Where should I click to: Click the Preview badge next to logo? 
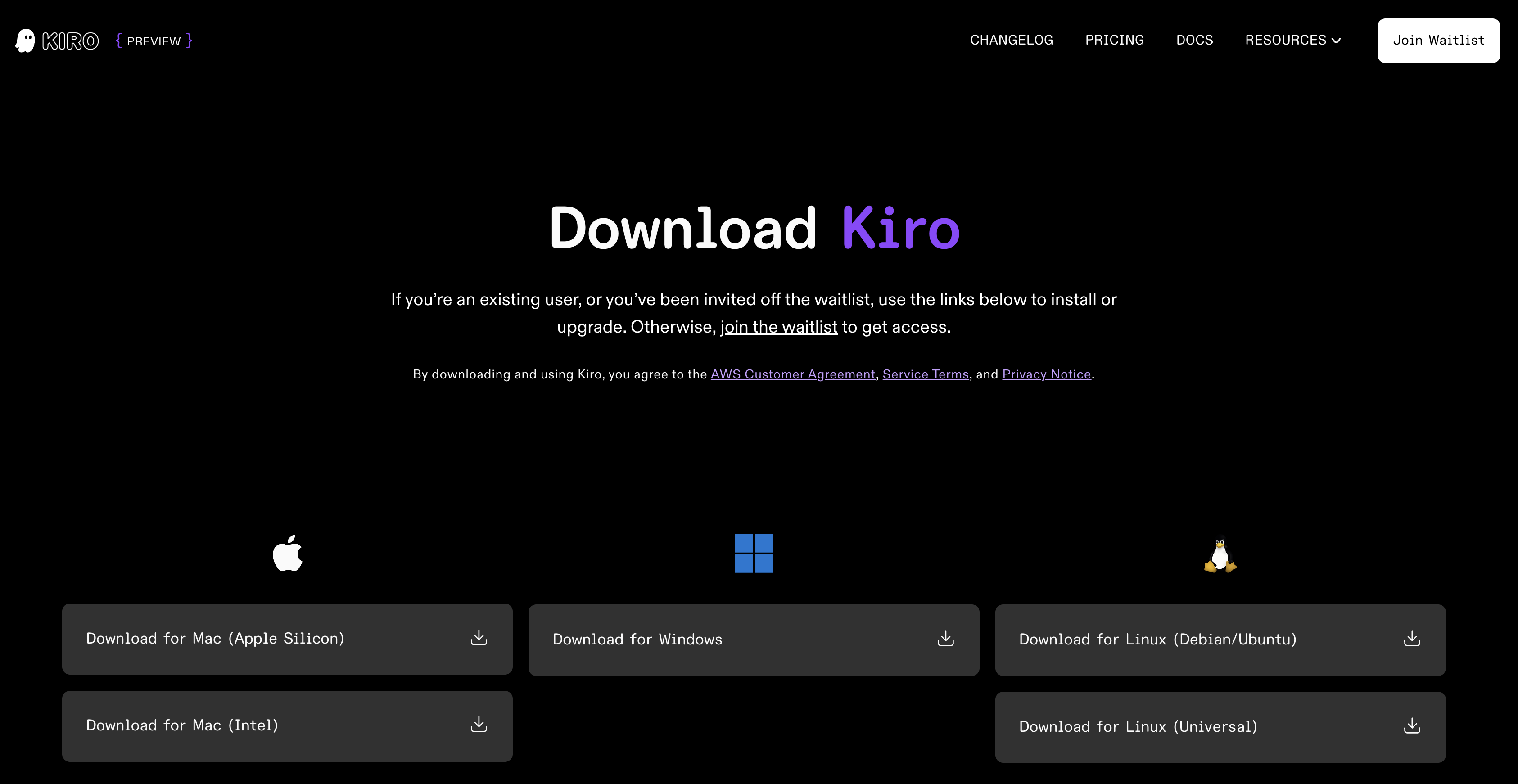coord(154,41)
